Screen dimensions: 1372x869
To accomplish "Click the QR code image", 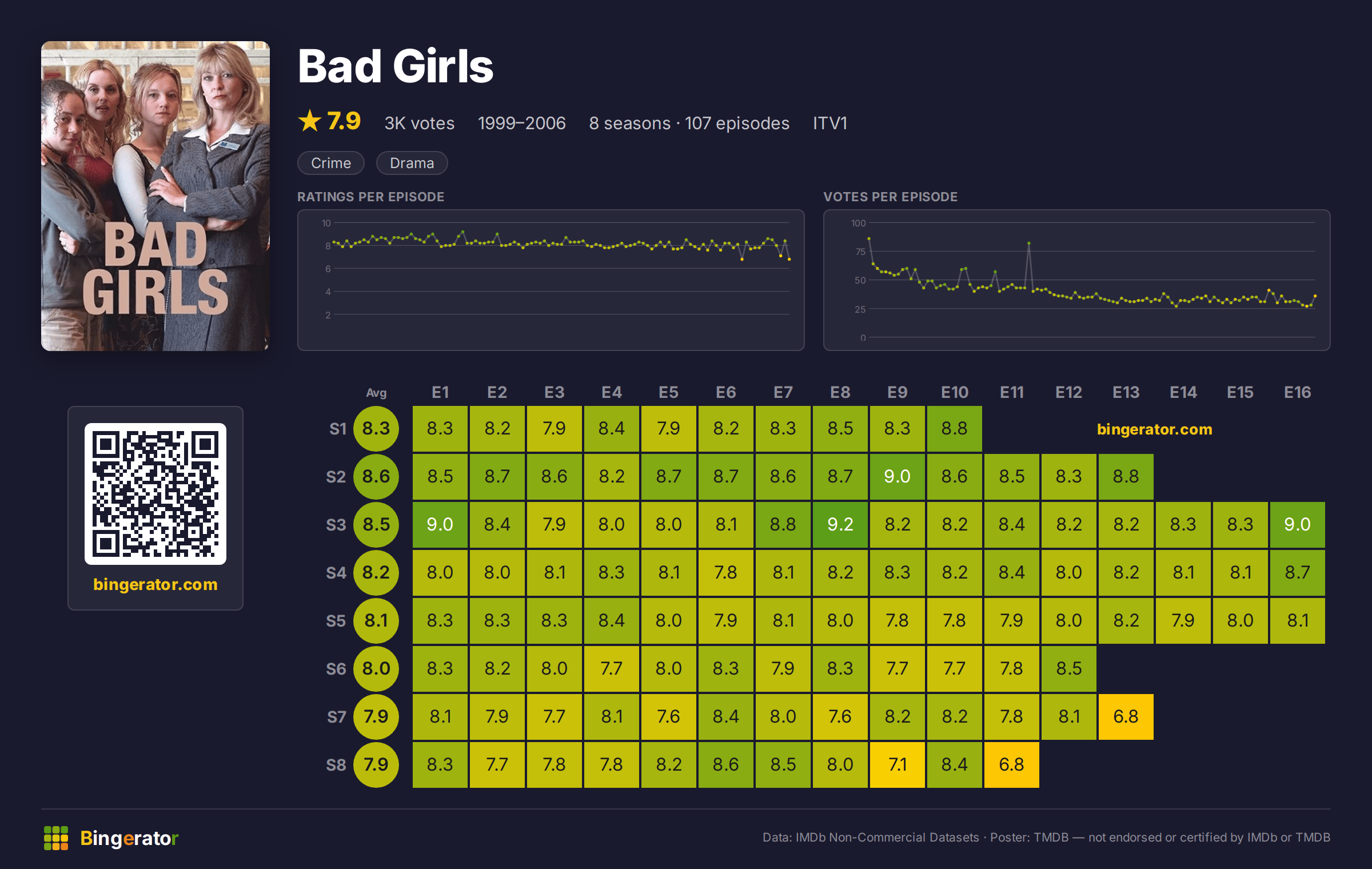I will point(155,494).
